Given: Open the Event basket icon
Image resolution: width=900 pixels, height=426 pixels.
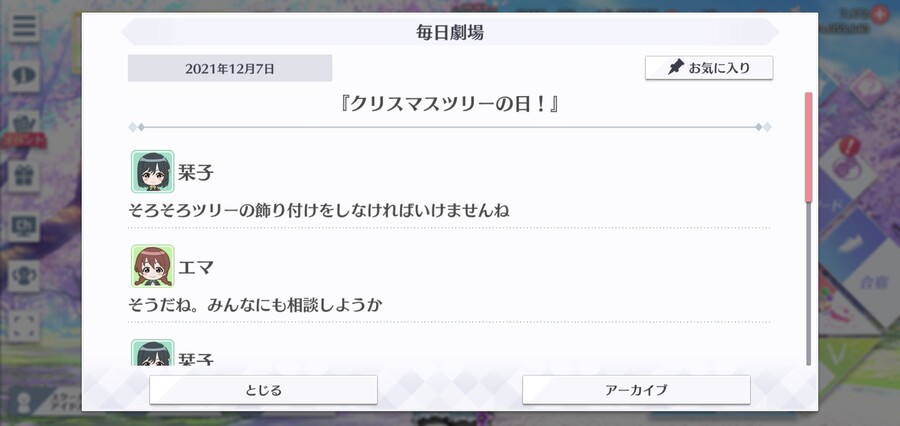Looking at the screenshot, I should (x=24, y=126).
